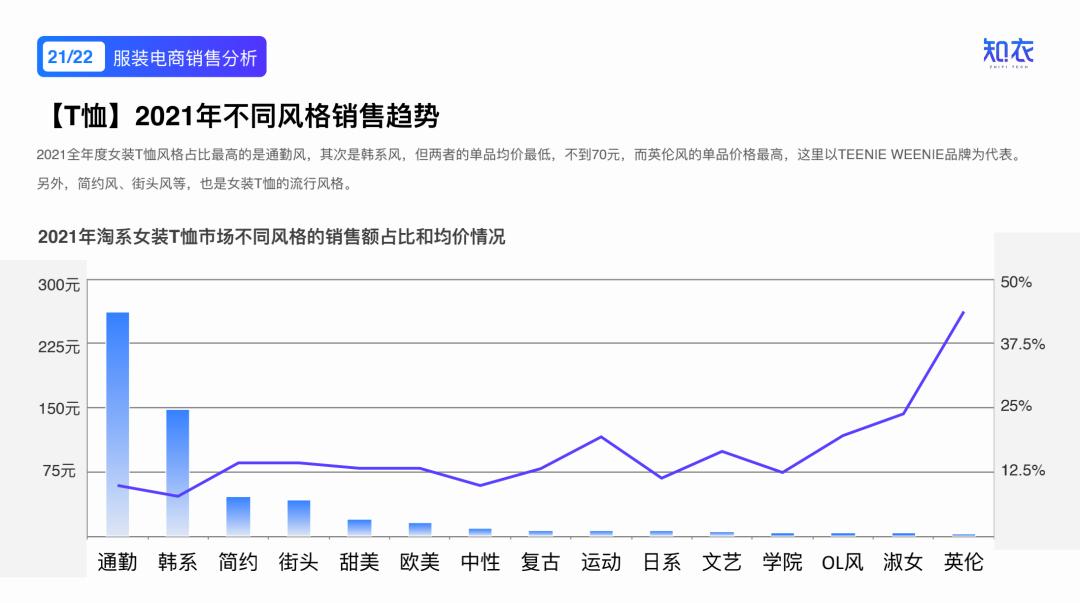This screenshot has height=603, width=1080.
Task: Click the peak of the price line at 英伦
Action: point(963,313)
